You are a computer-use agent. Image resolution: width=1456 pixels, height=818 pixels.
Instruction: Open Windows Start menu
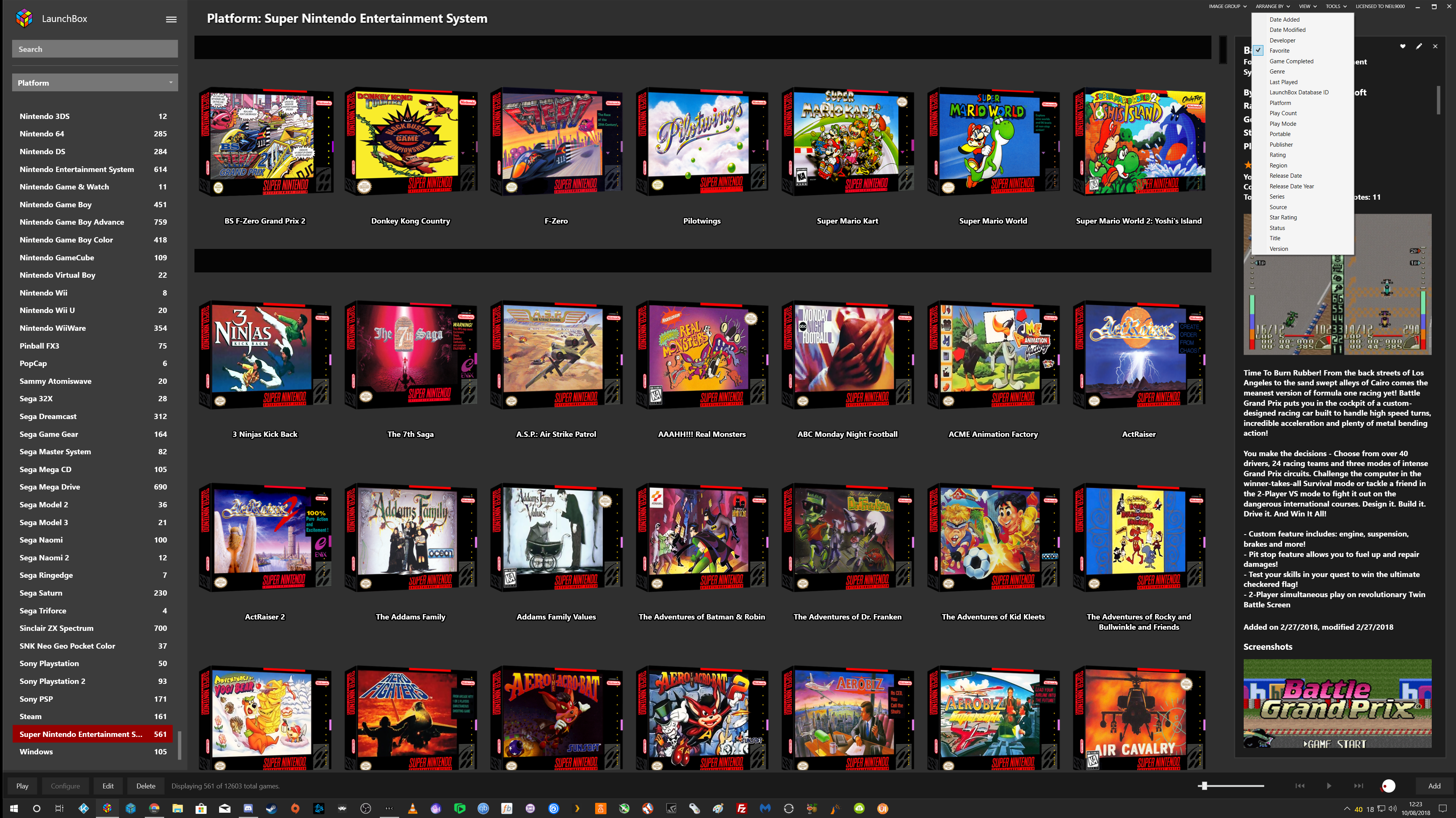tap(14, 809)
